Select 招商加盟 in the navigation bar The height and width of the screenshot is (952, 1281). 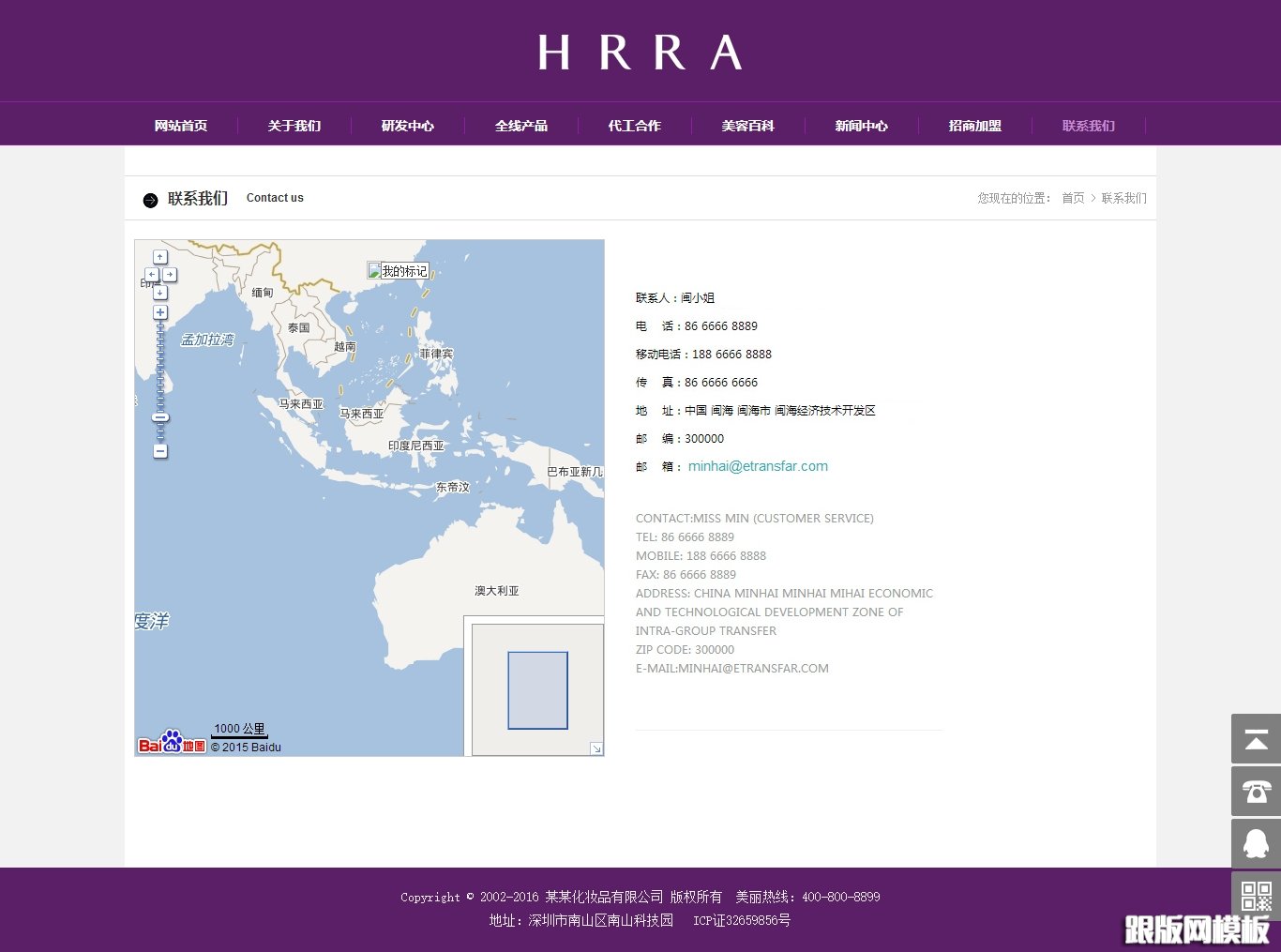click(975, 126)
